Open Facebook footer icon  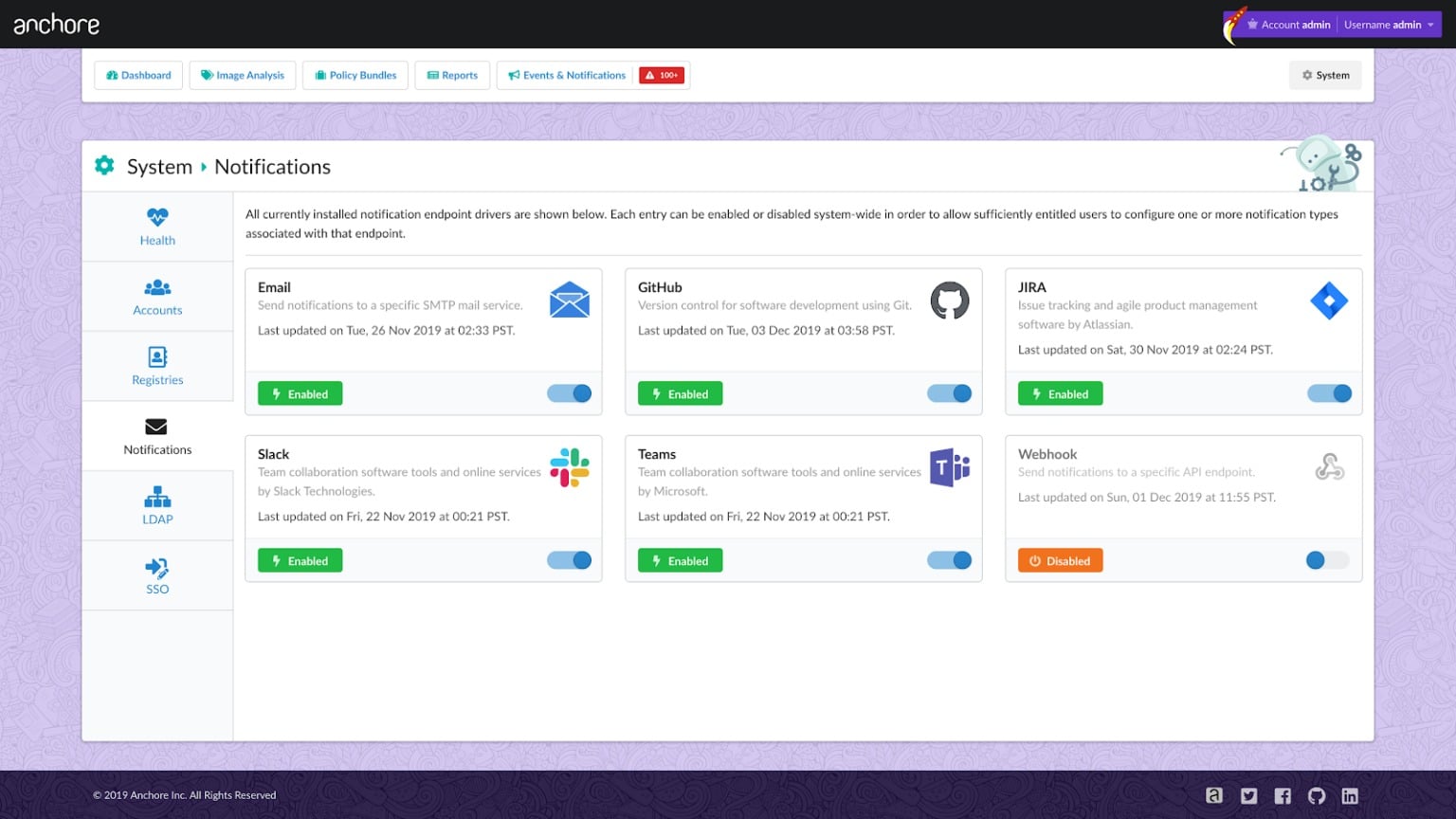(x=1283, y=796)
